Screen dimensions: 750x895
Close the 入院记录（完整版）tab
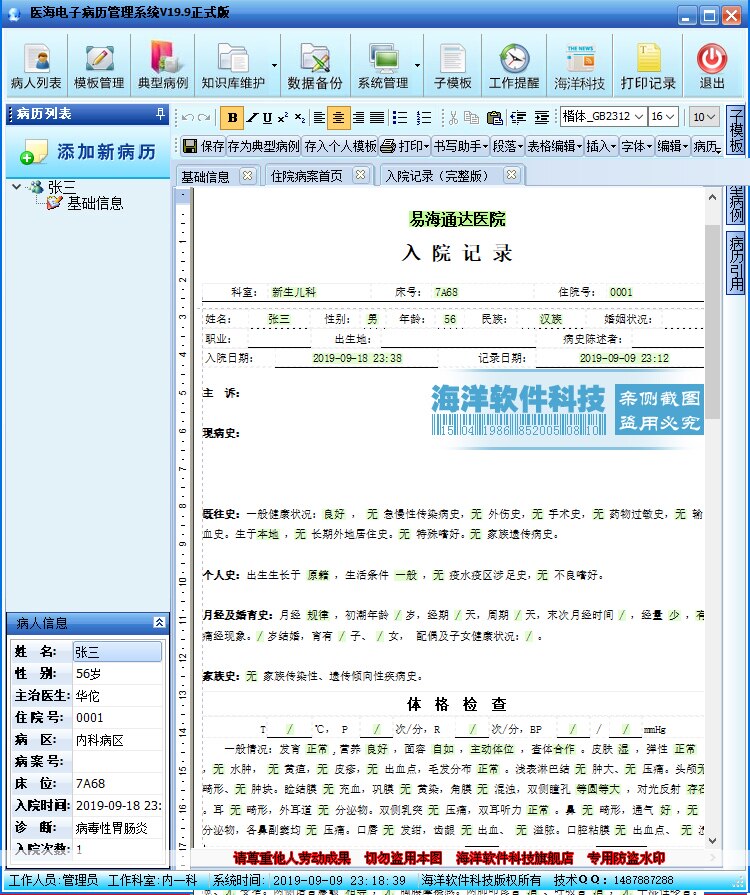[512, 175]
